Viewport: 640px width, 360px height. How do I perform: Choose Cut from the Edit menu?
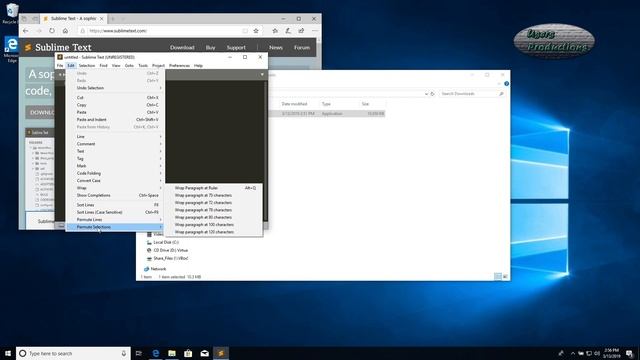tap(116, 98)
